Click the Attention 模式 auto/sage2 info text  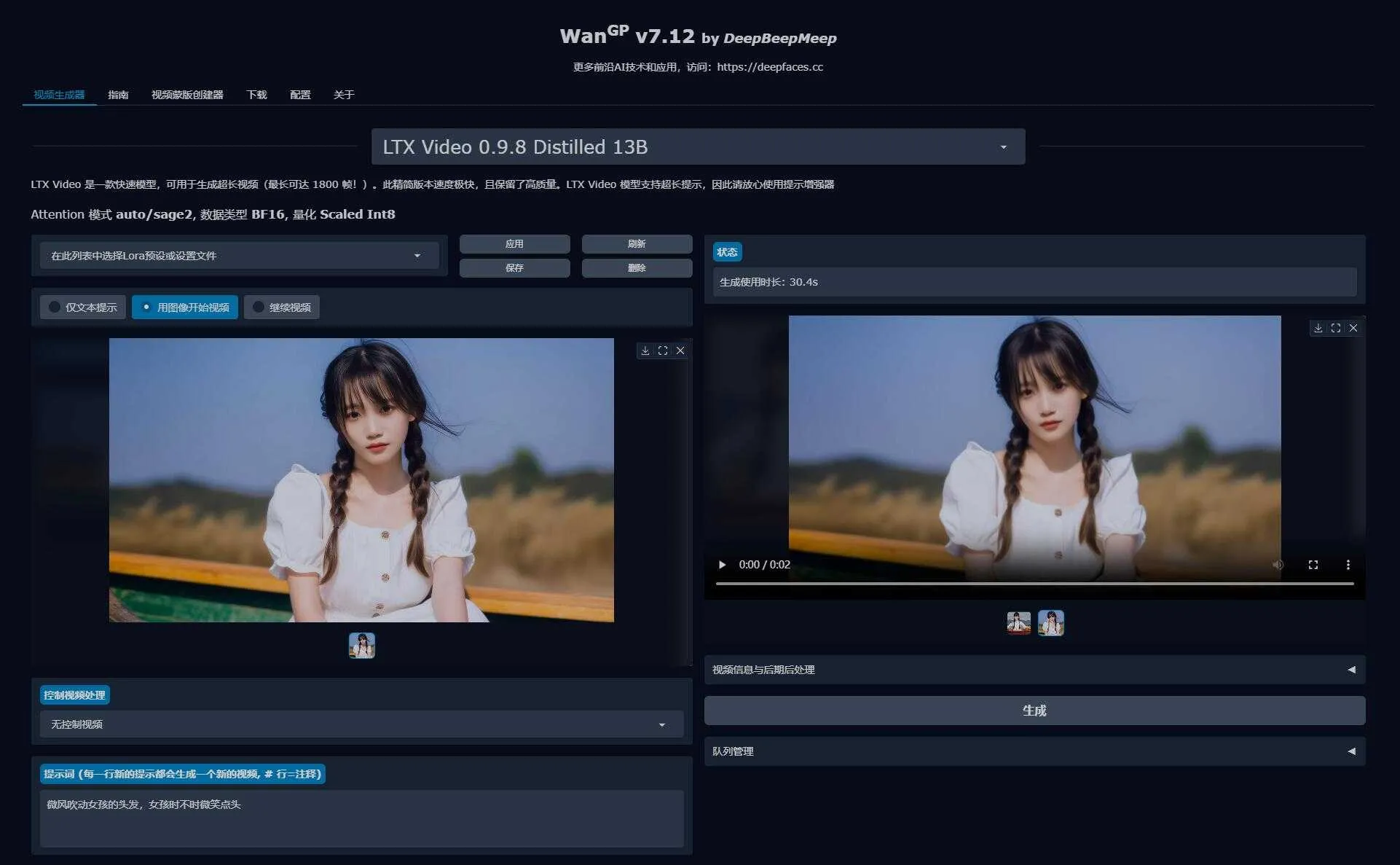point(213,214)
